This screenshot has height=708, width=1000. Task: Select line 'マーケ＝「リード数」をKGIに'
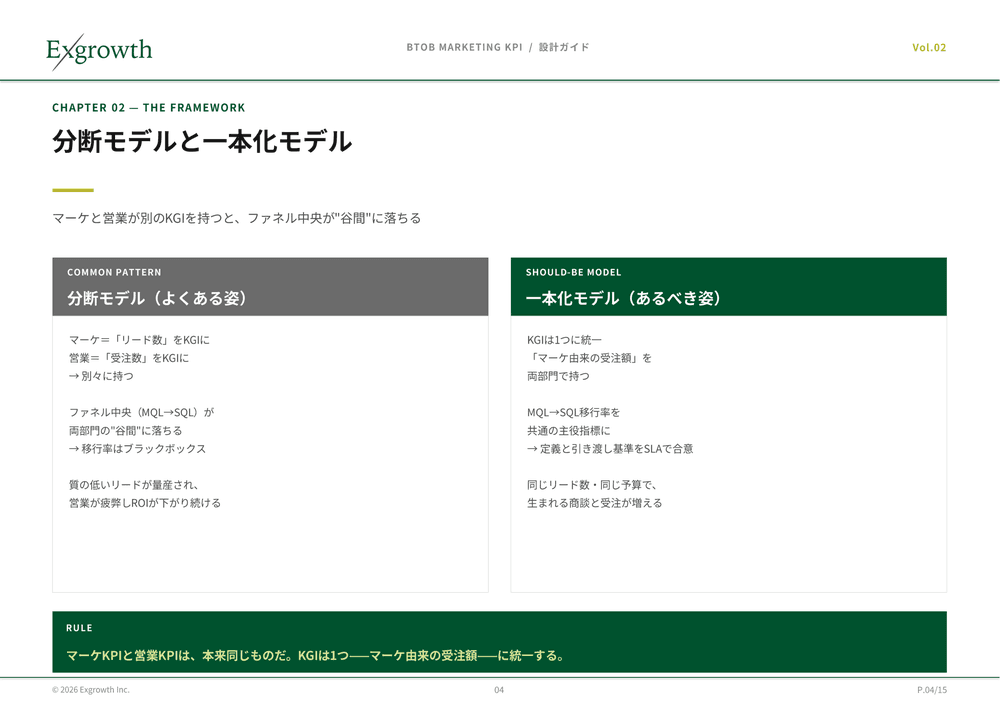click(x=139, y=340)
